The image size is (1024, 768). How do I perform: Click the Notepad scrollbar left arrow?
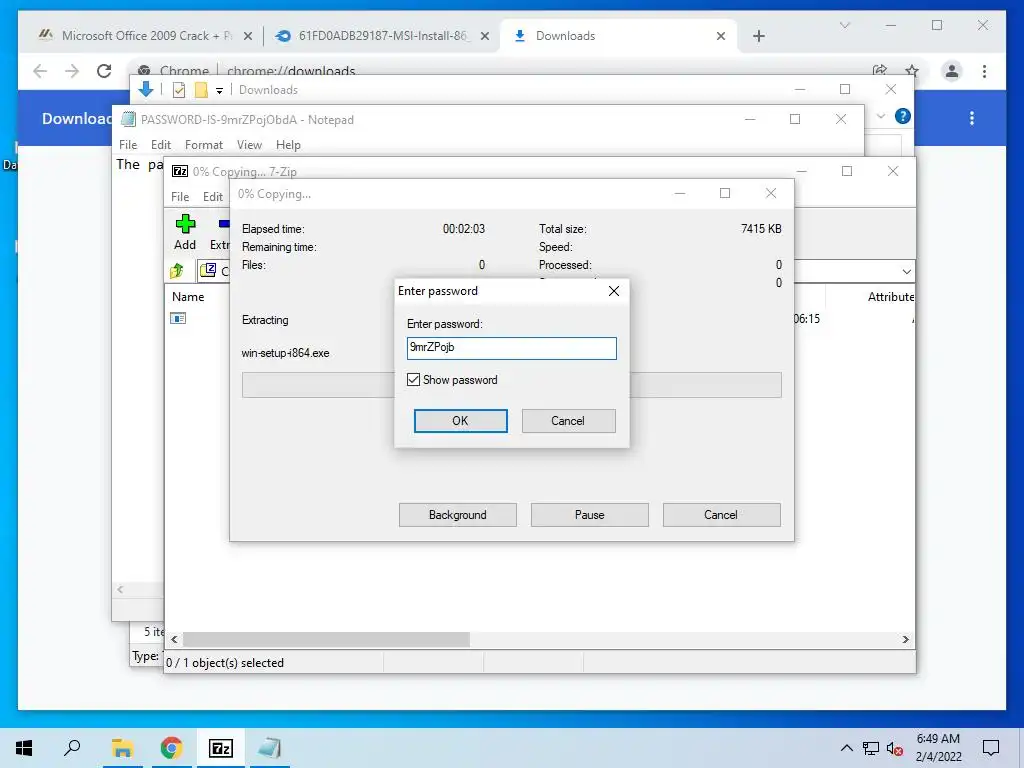pyautogui.click(x=120, y=590)
